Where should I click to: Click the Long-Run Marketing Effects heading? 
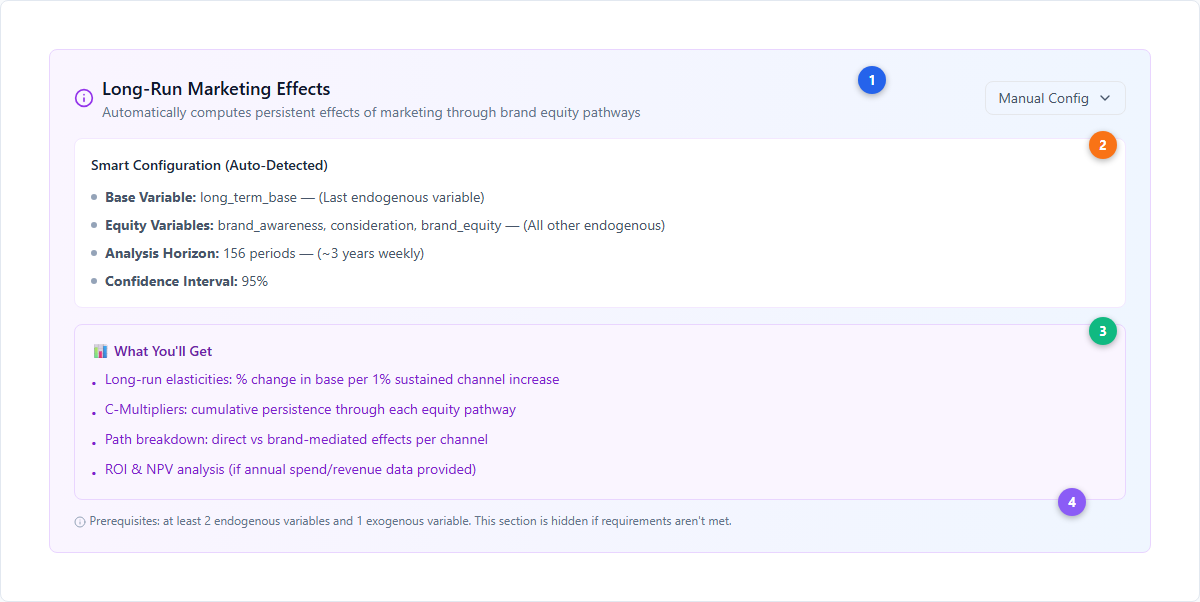point(216,89)
